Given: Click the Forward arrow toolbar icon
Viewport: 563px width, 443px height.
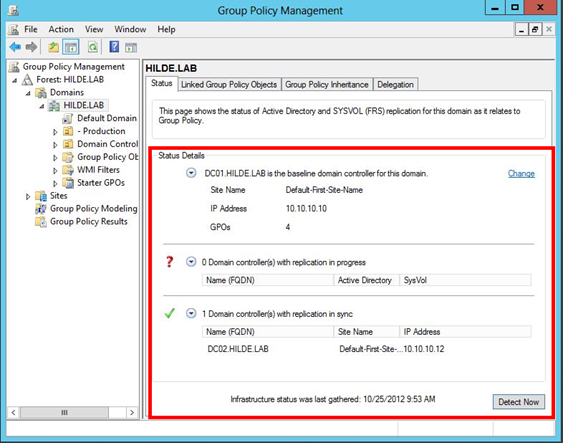Looking at the screenshot, I should pyautogui.click(x=32, y=47).
